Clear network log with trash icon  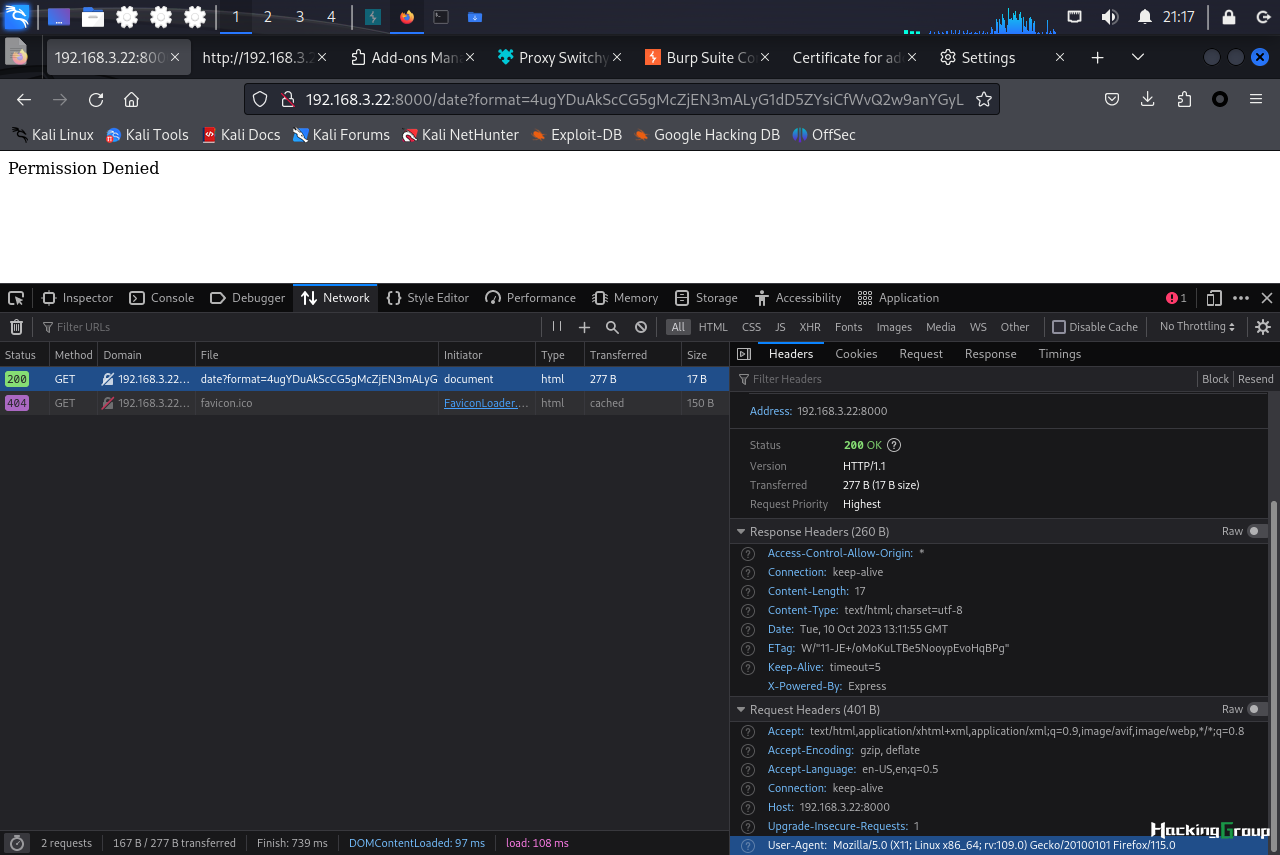click(16, 327)
